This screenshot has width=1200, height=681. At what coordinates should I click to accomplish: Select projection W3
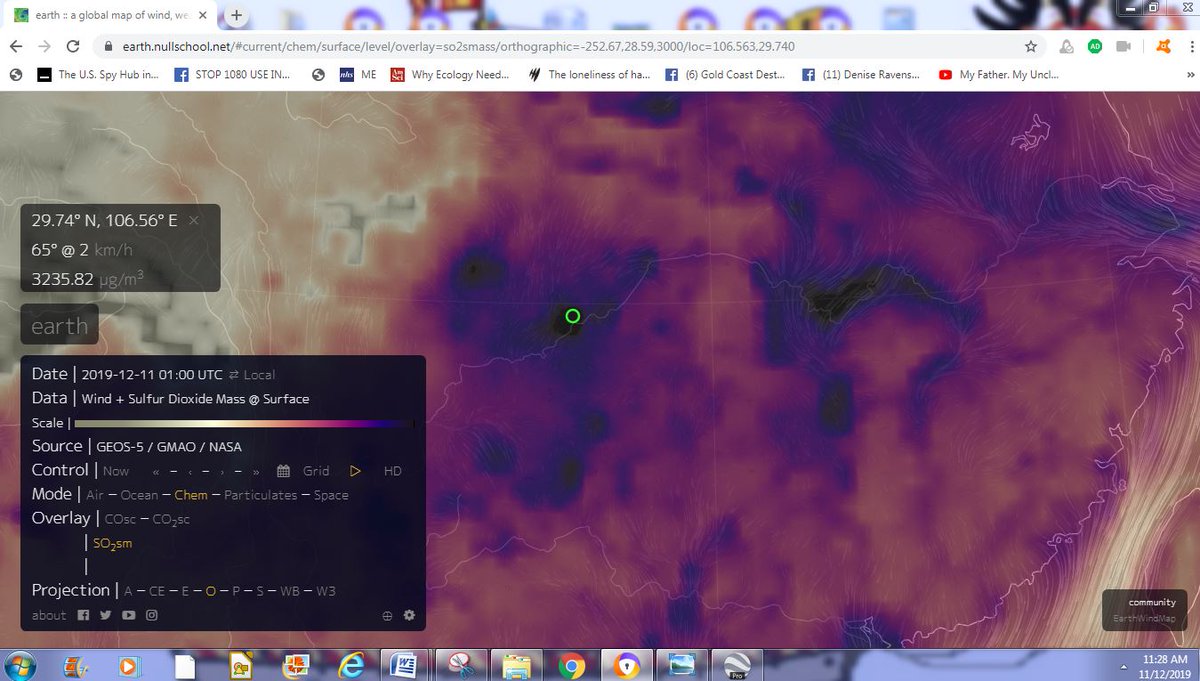click(x=326, y=591)
